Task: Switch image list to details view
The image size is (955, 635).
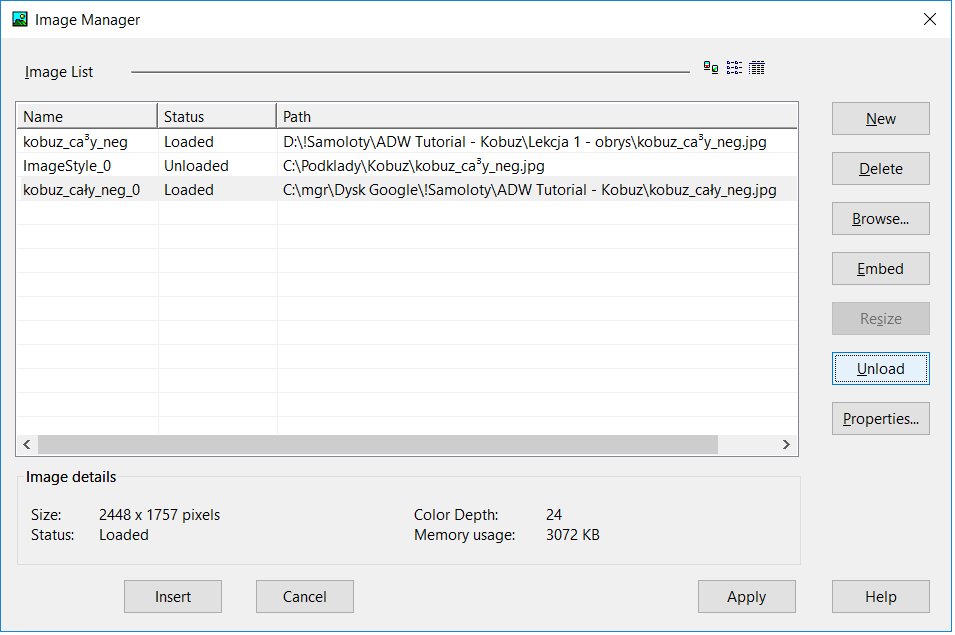Action: [757, 68]
